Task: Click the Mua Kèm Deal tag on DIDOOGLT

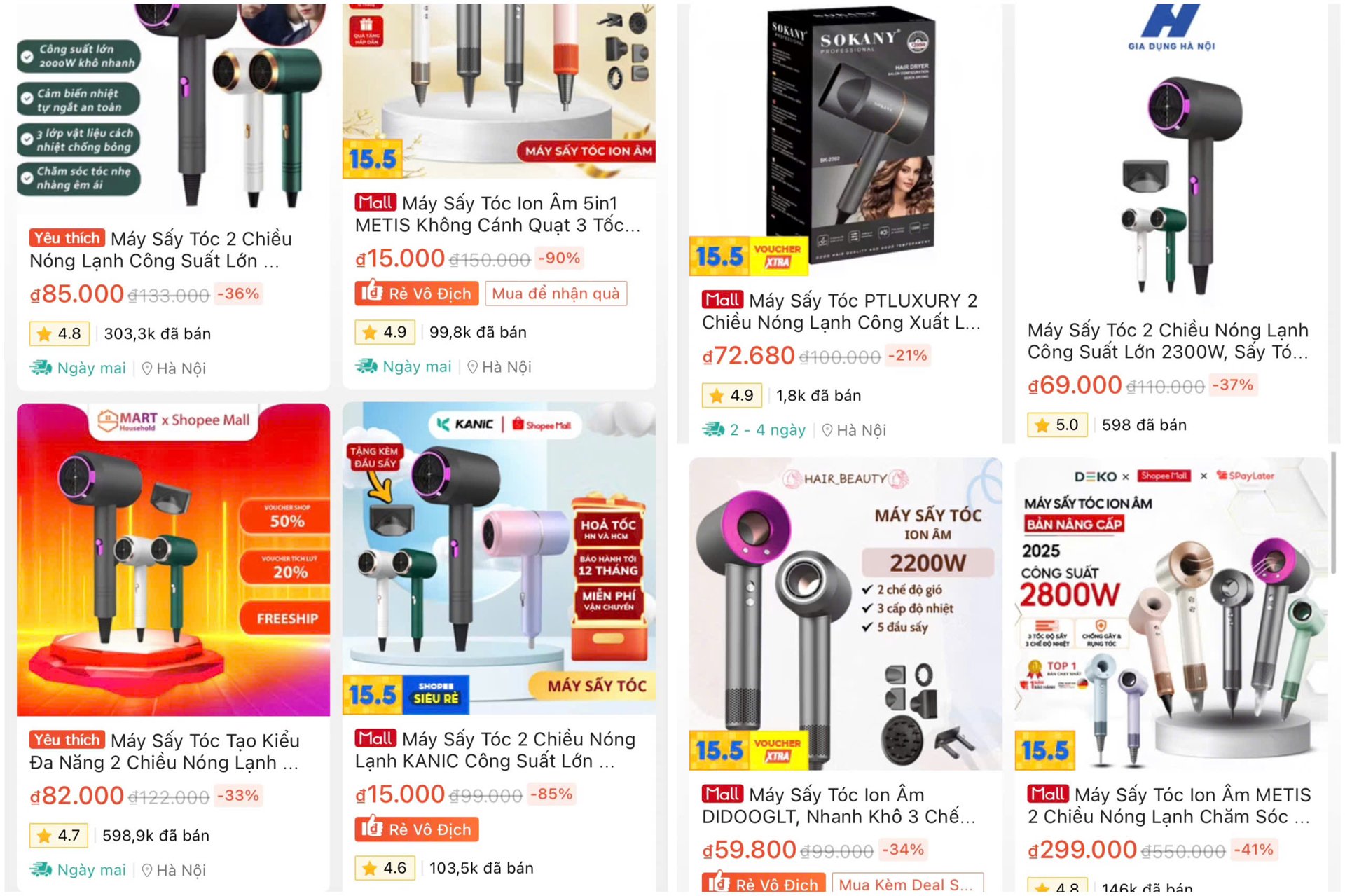Action: tap(907, 884)
